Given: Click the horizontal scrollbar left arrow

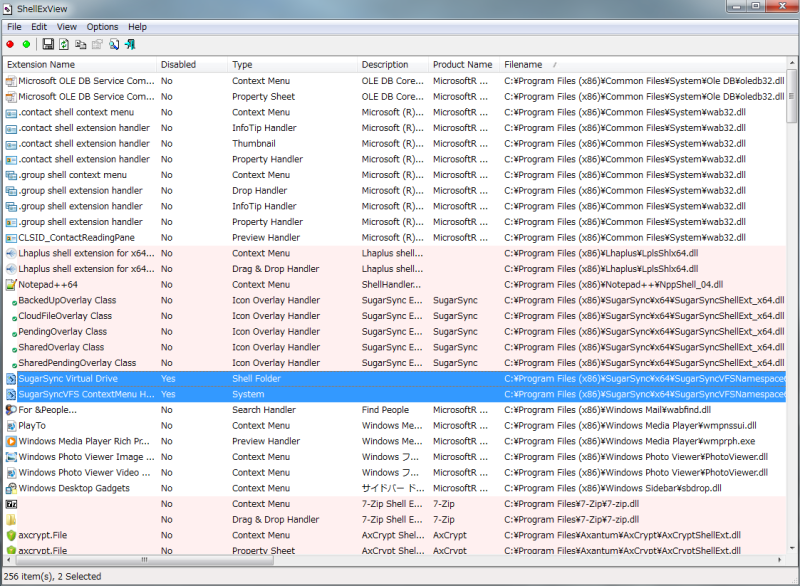Looking at the screenshot, I should (x=9, y=560).
